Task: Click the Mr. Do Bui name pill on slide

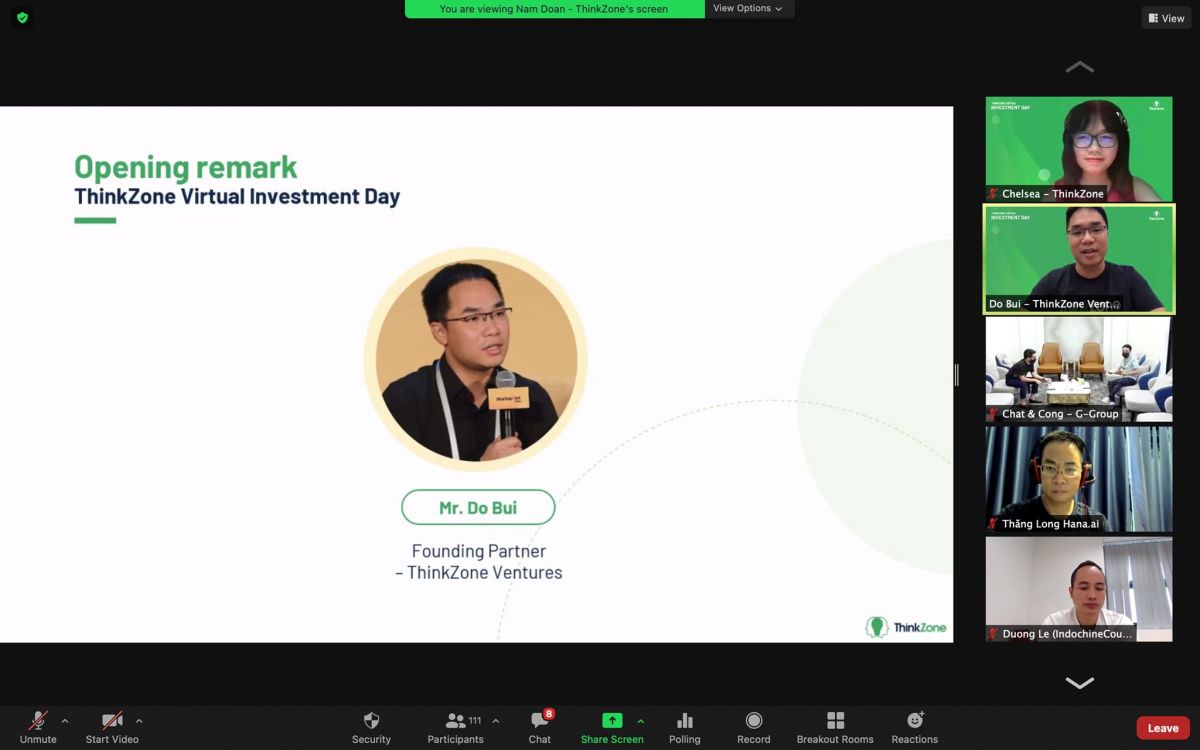Action: (x=478, y=508)
